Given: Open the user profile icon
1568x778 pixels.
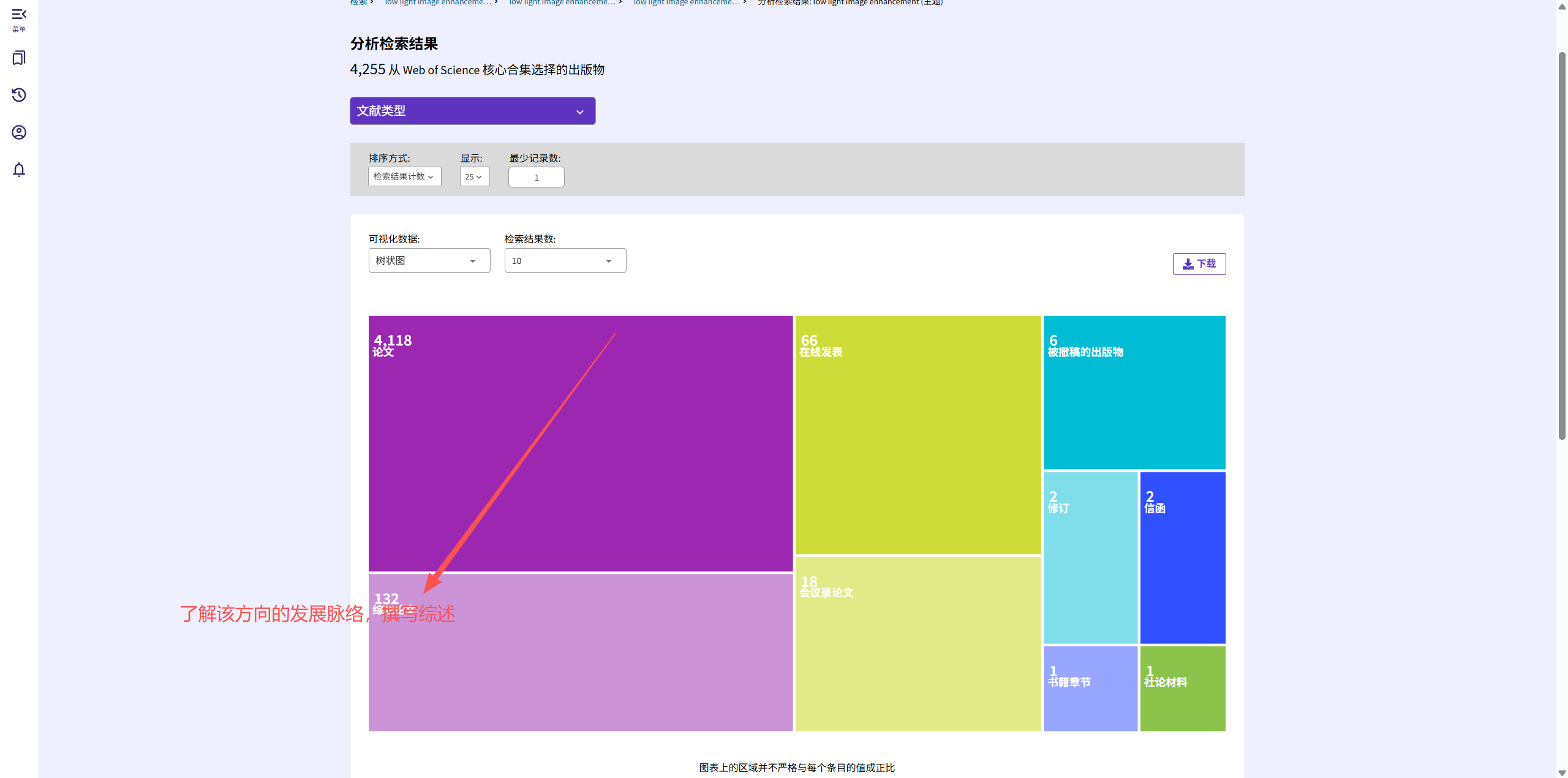Looking at the screenshot, I should click(x=19, y=132).
